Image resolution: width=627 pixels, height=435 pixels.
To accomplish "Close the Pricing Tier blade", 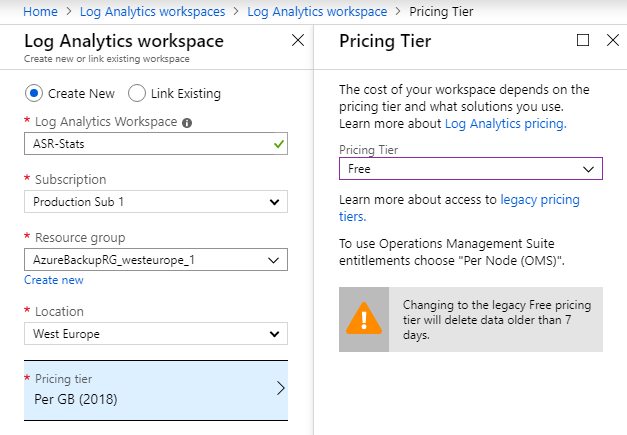I will [613, 40].
